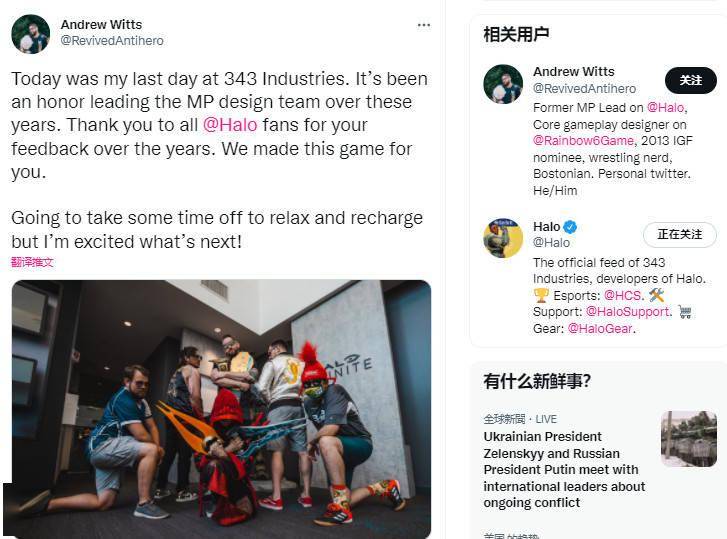The width and height of the screenshot is (727, 539).
Task: Toggle the 正在关注 following button for Halo
Action: click(x=679, y=235)
